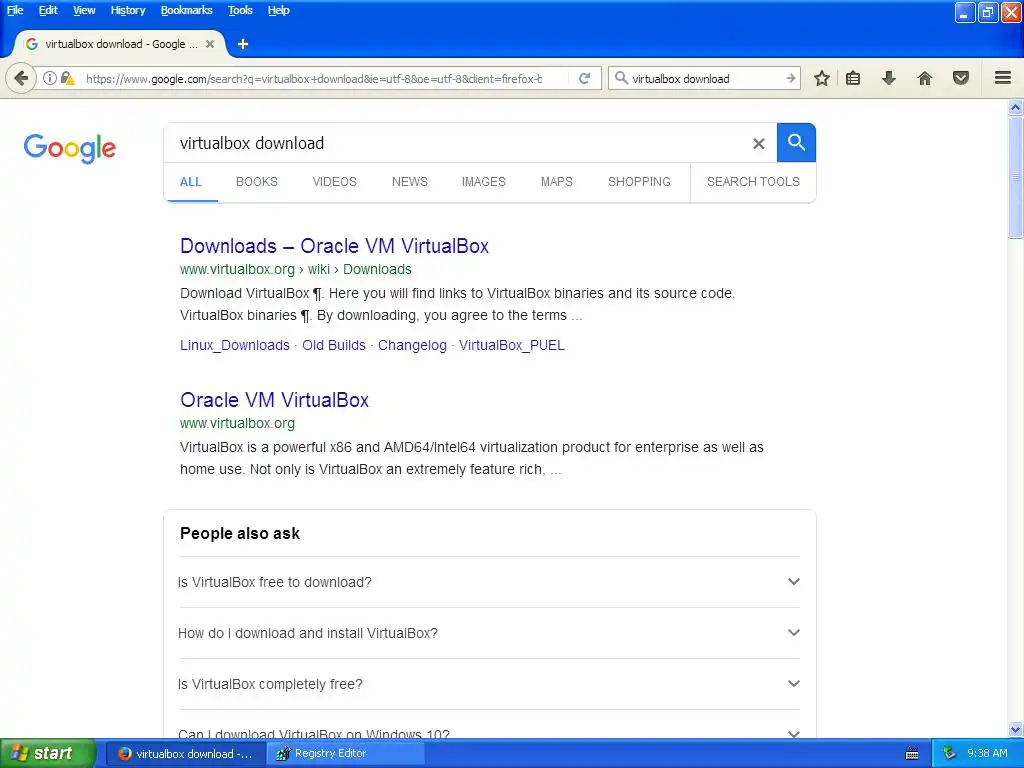Expand "How do I download and install VirtualBox?"

488,633
